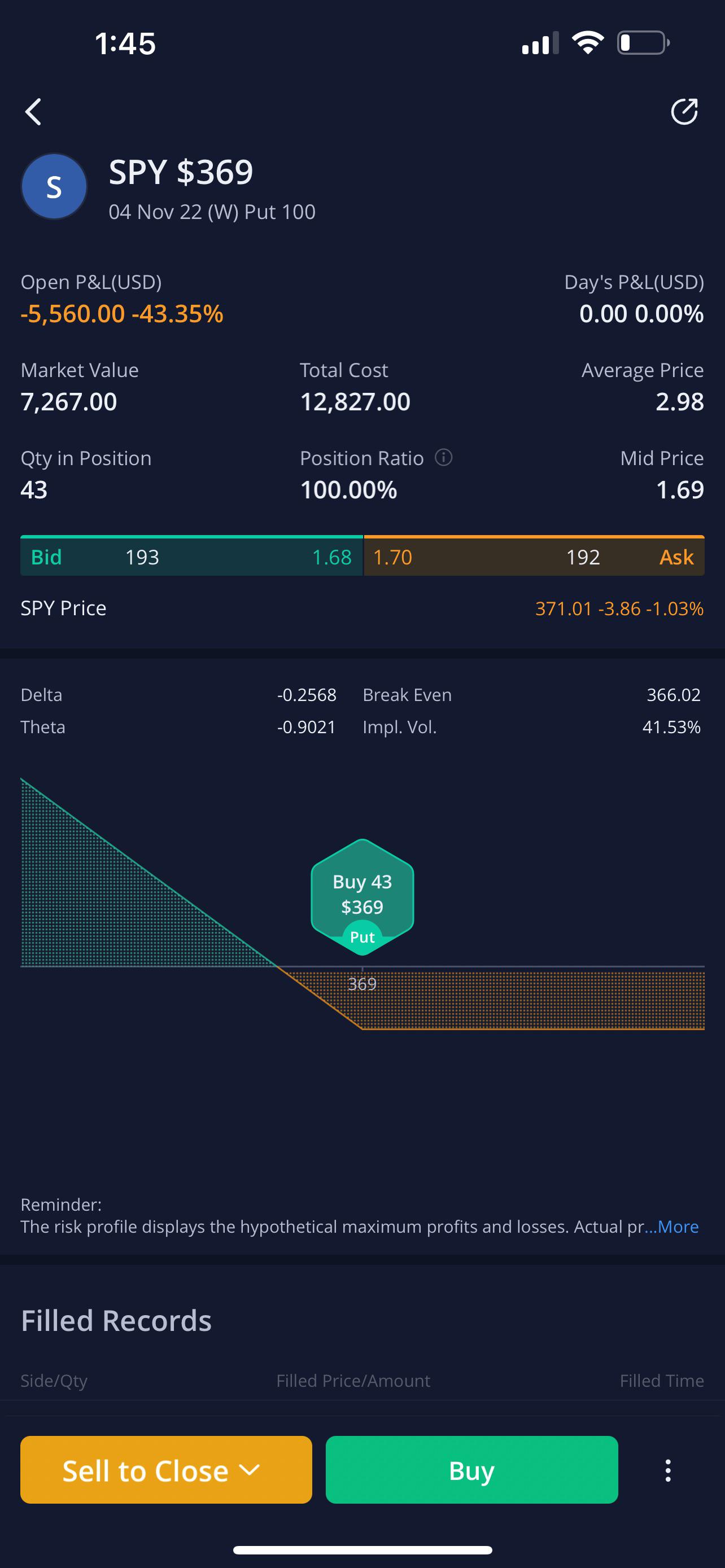
Task: Open the three-dot more options menu
Action: [668, 1470]
